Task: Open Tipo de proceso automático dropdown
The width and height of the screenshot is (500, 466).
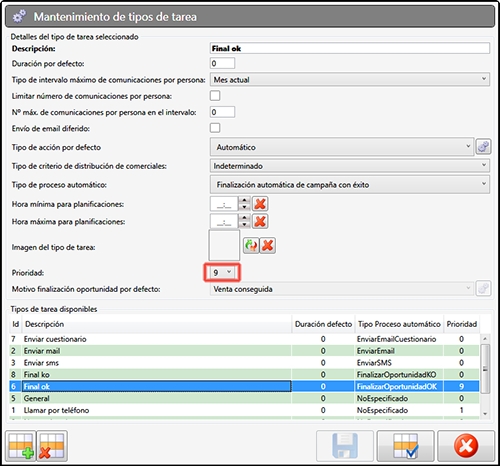Action: click(350, 184)
